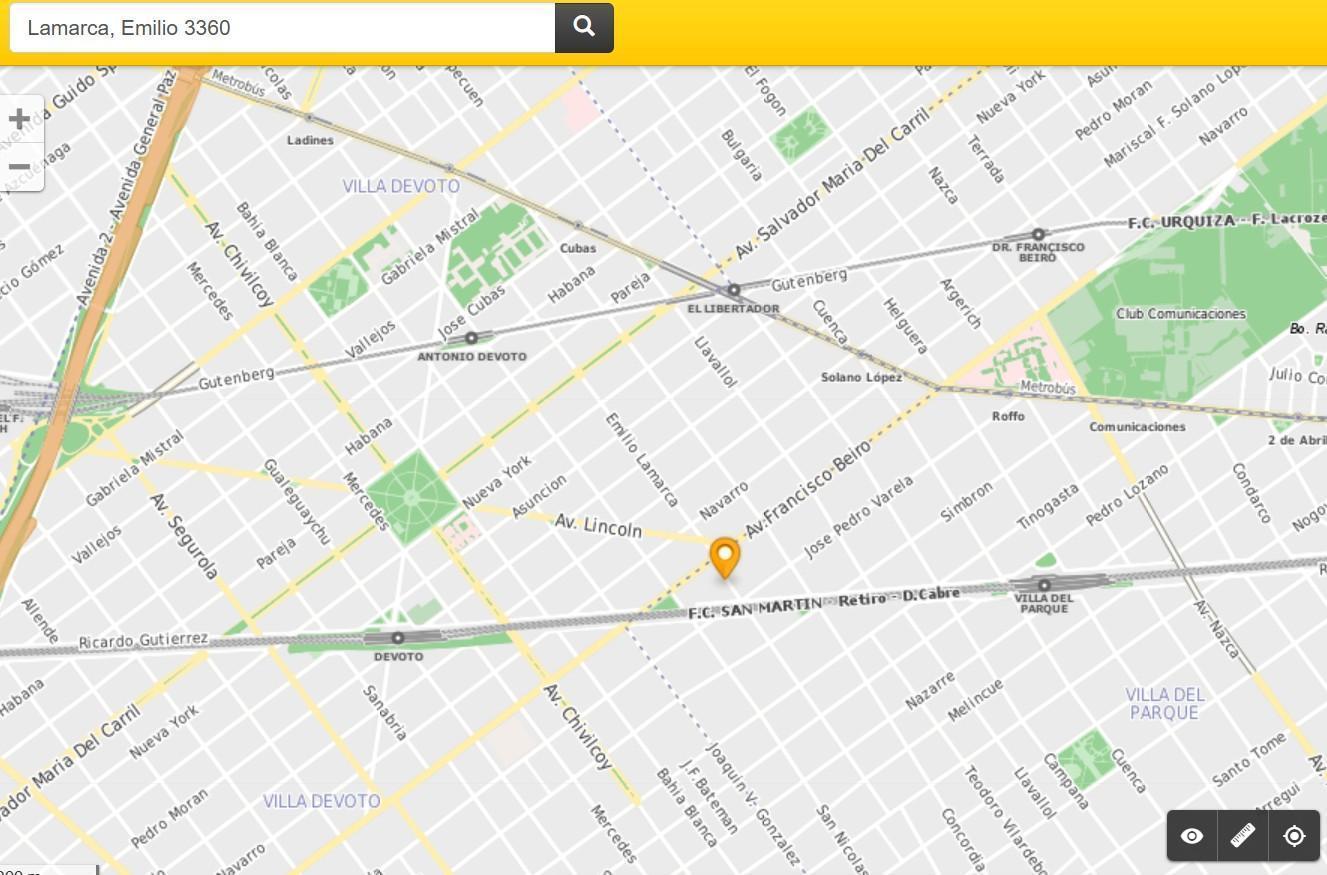Toggle the eye visibility button
The width and height of the screenshot is (1327, 875).
[x=1192, y=836]
